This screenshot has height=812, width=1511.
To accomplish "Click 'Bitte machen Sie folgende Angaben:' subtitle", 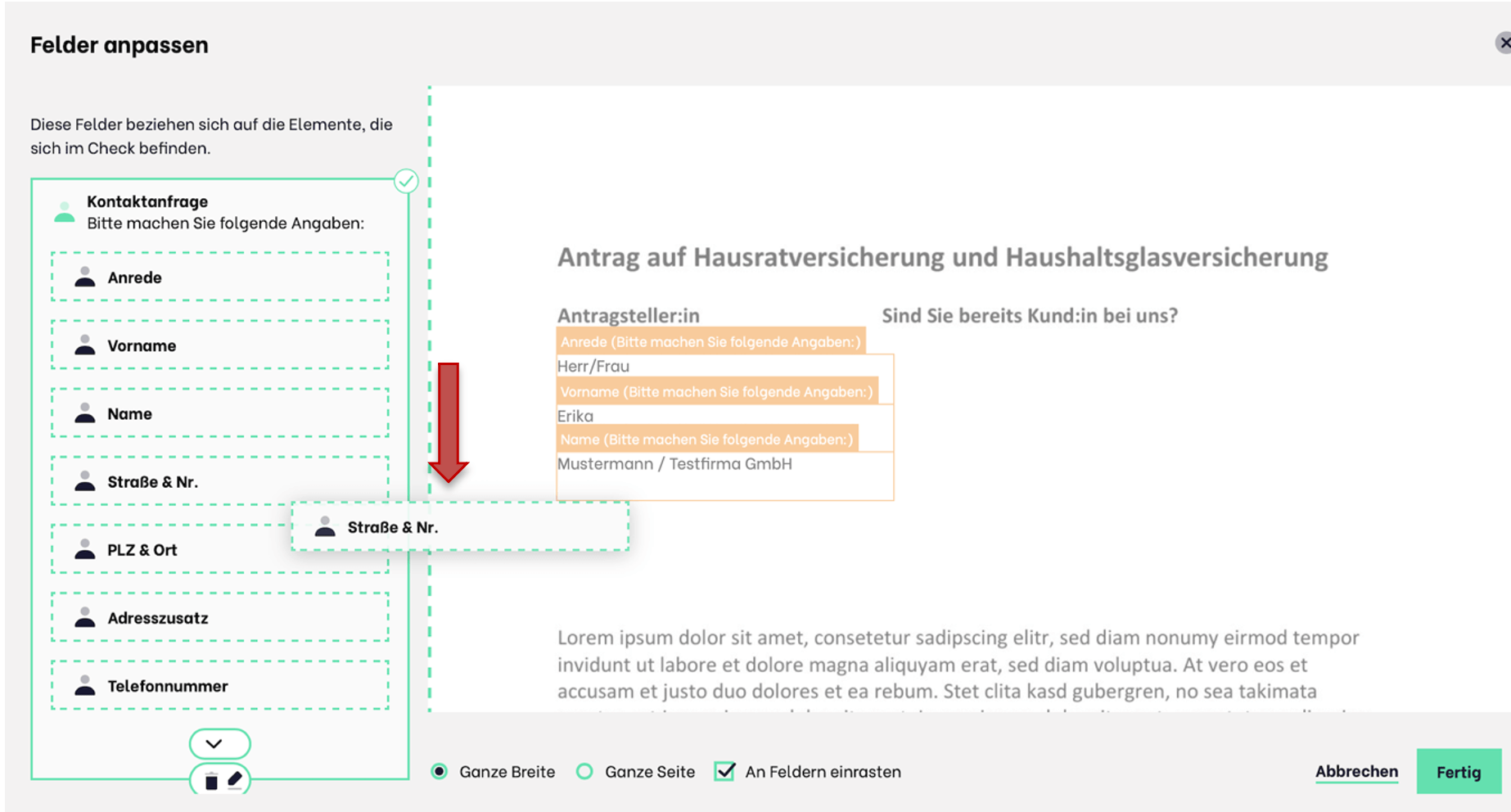I will tap(225, 223).
